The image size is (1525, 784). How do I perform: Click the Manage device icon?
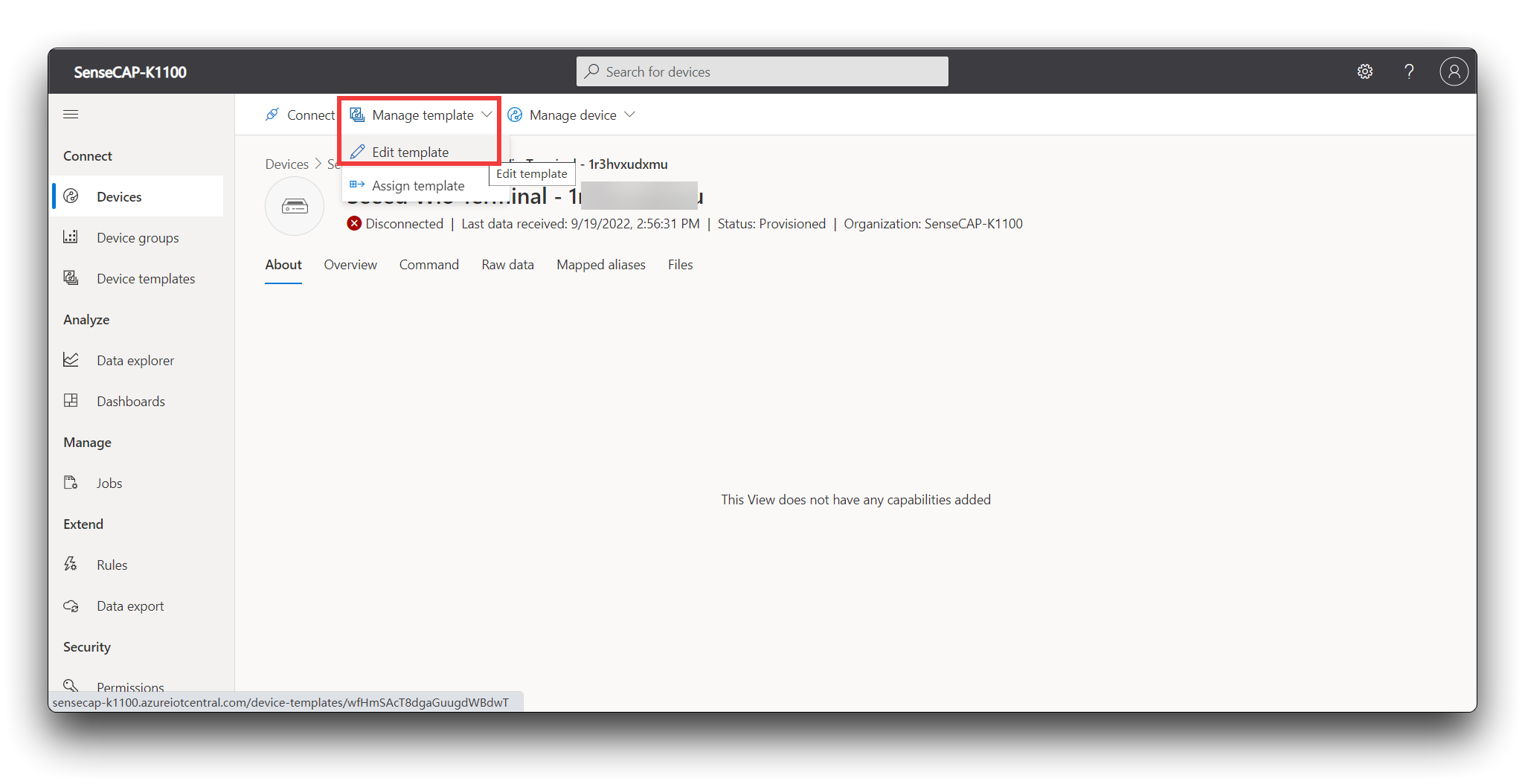click(515, 115)
